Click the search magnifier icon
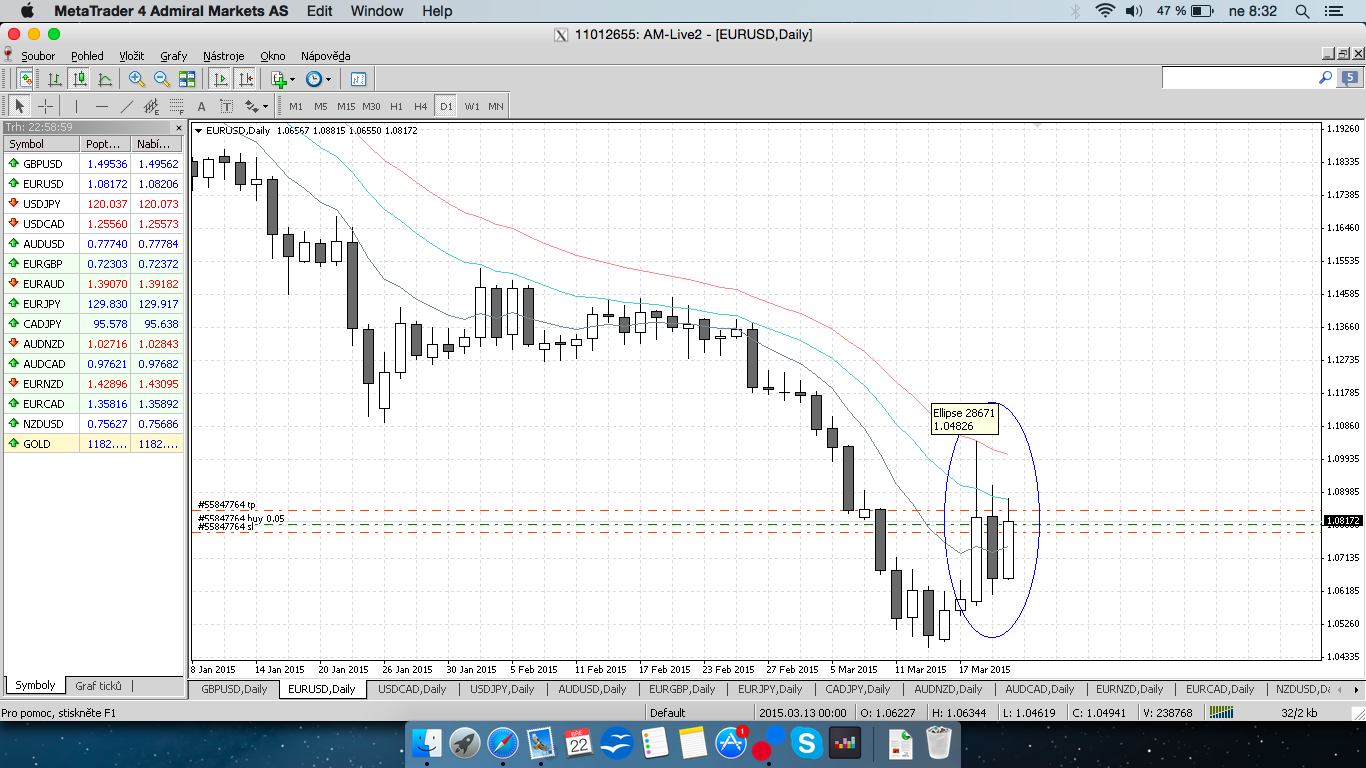Screen dimensions: 1366x768 click(x=1326, y=77)
